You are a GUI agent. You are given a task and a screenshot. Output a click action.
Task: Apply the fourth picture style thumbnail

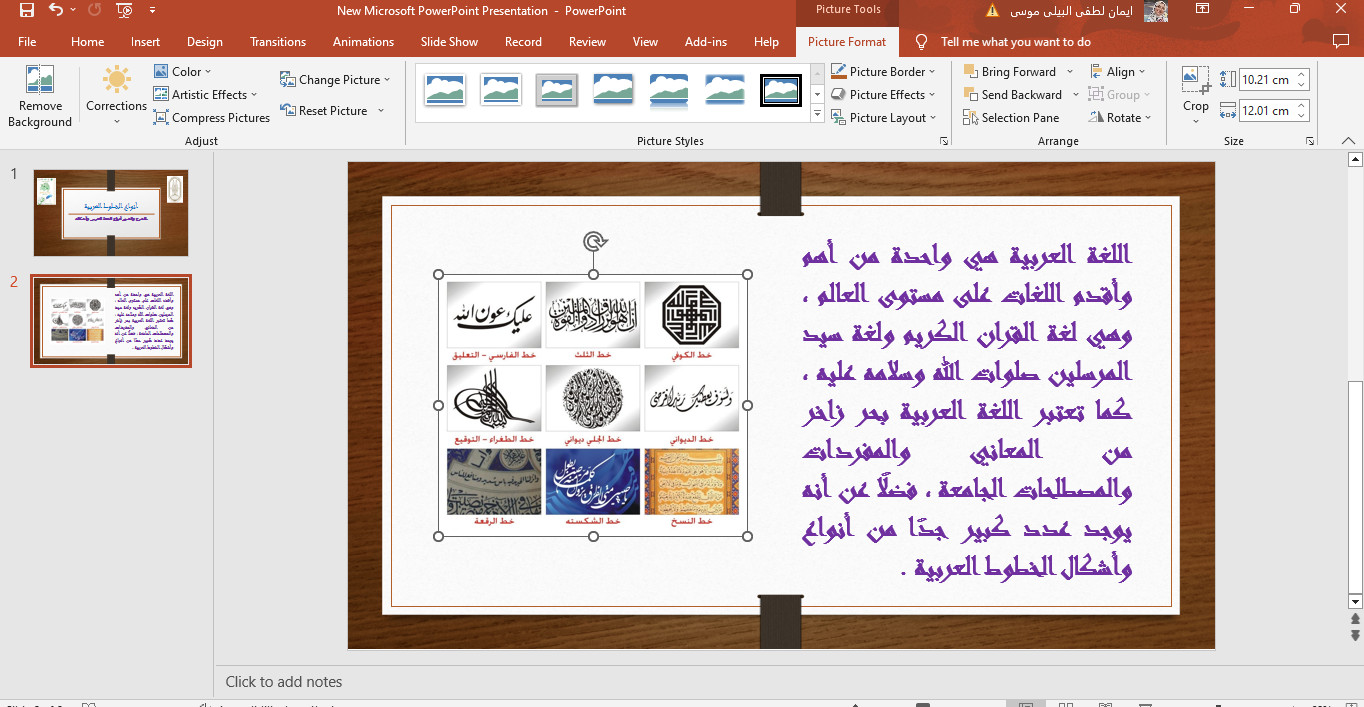612,90
